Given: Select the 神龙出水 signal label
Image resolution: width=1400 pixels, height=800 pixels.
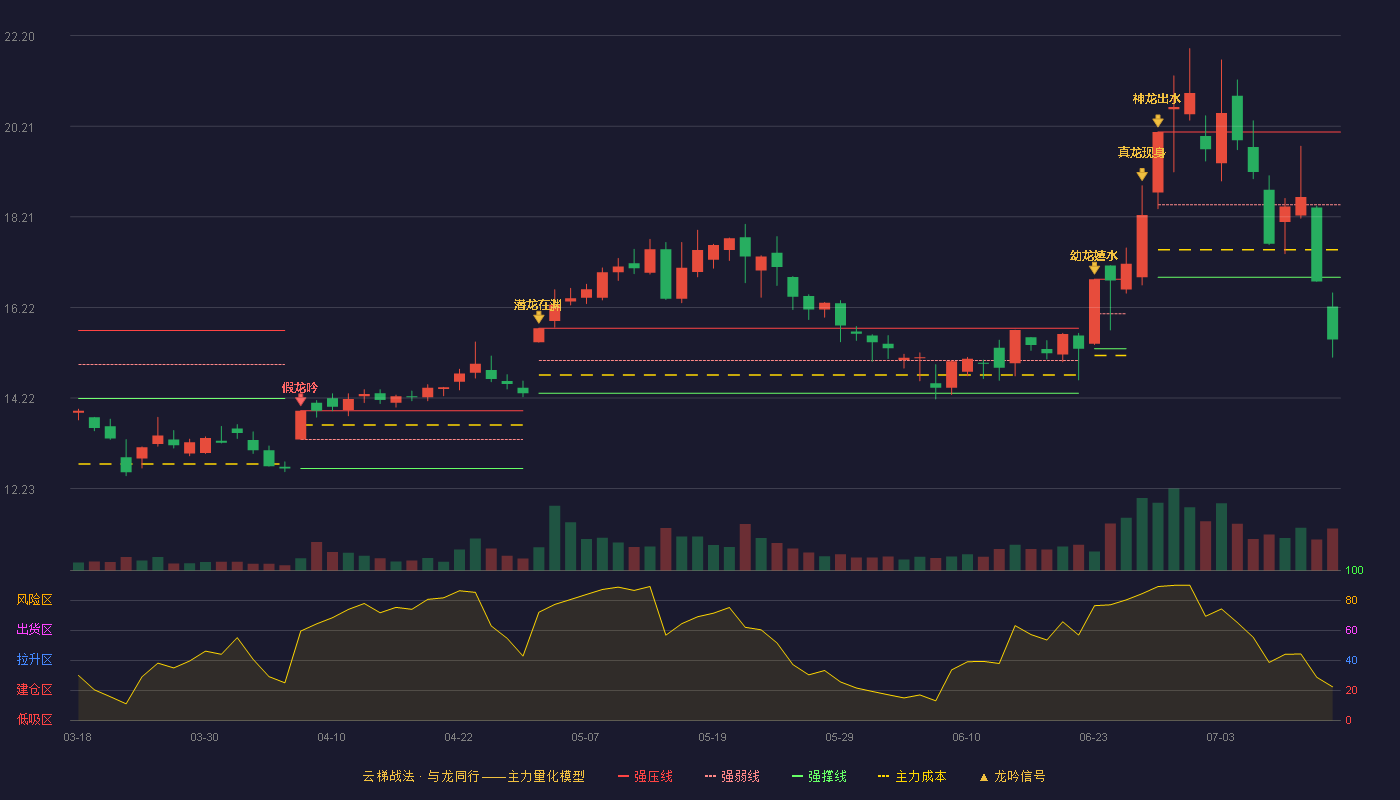Looking at the screenshot, I should tap(1157, 99).
